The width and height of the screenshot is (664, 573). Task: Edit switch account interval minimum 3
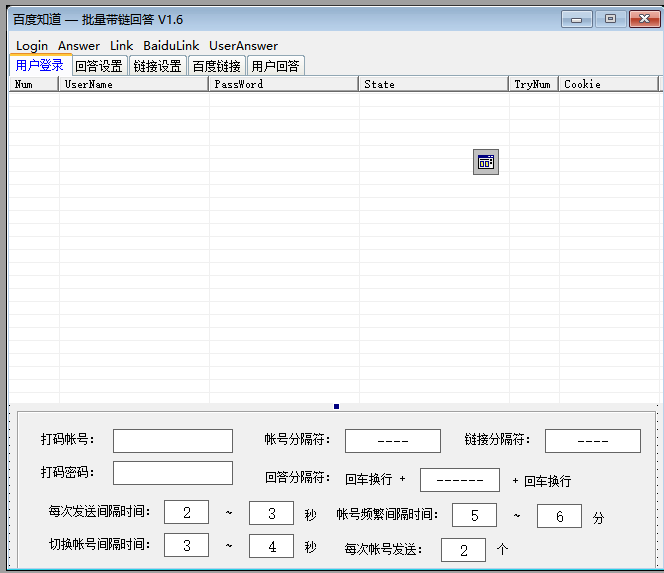click(186, 545)
